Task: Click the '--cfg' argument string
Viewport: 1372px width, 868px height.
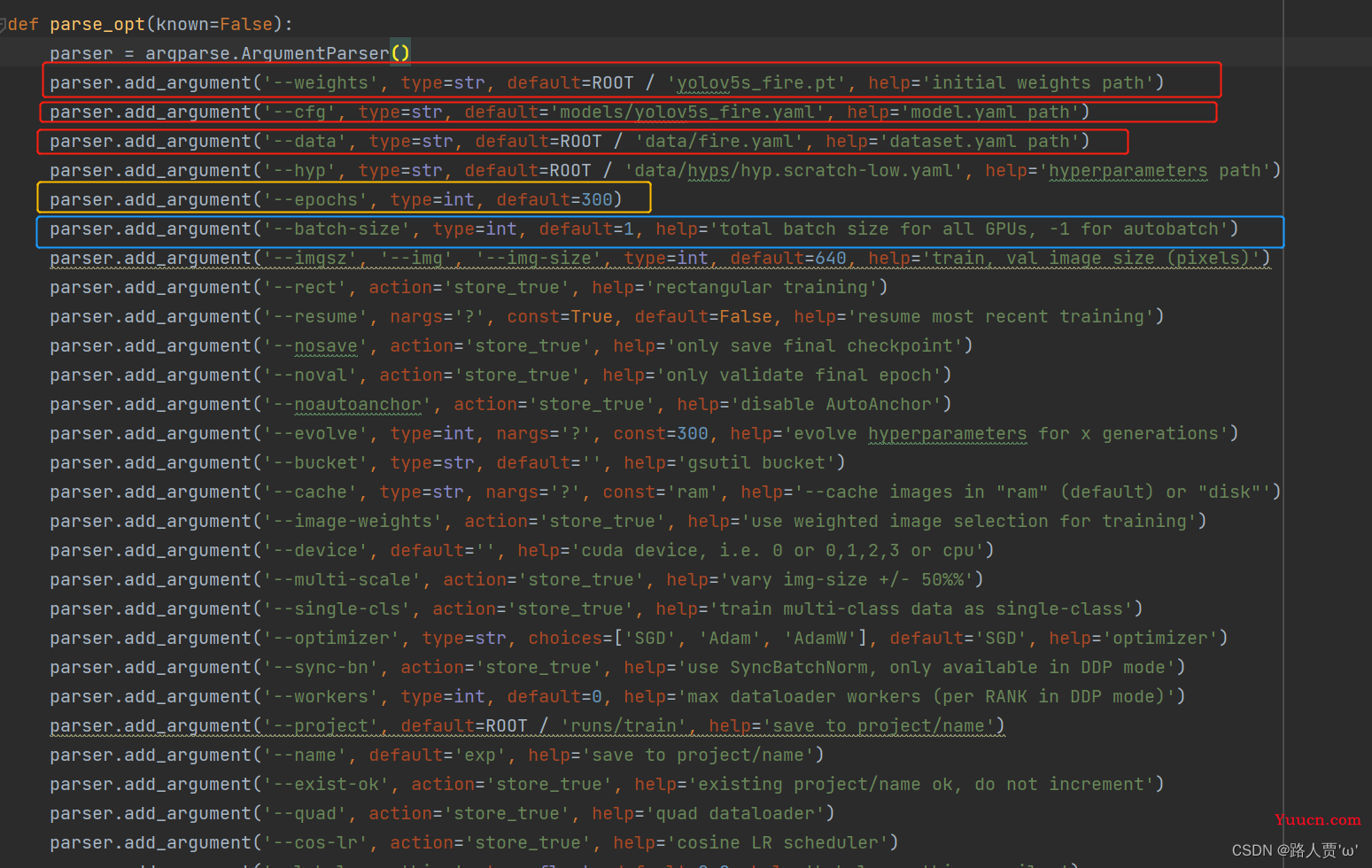Action: (x=299, y=112)
